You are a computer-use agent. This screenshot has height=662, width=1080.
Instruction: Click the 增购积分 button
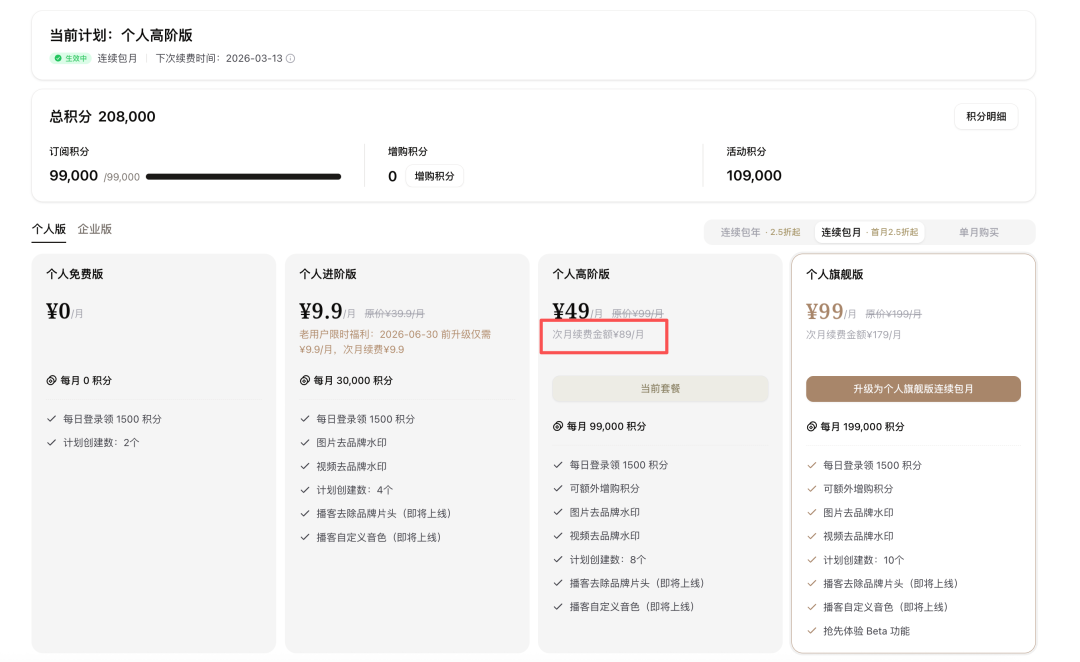[434, 176]
